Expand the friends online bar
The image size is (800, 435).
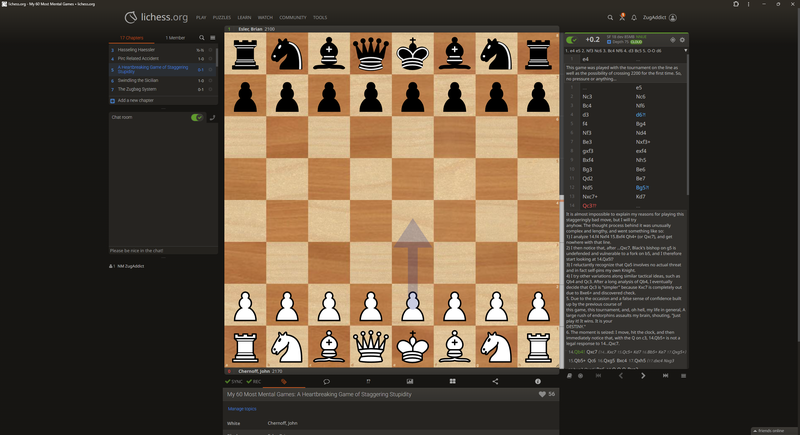click(774, 431)
